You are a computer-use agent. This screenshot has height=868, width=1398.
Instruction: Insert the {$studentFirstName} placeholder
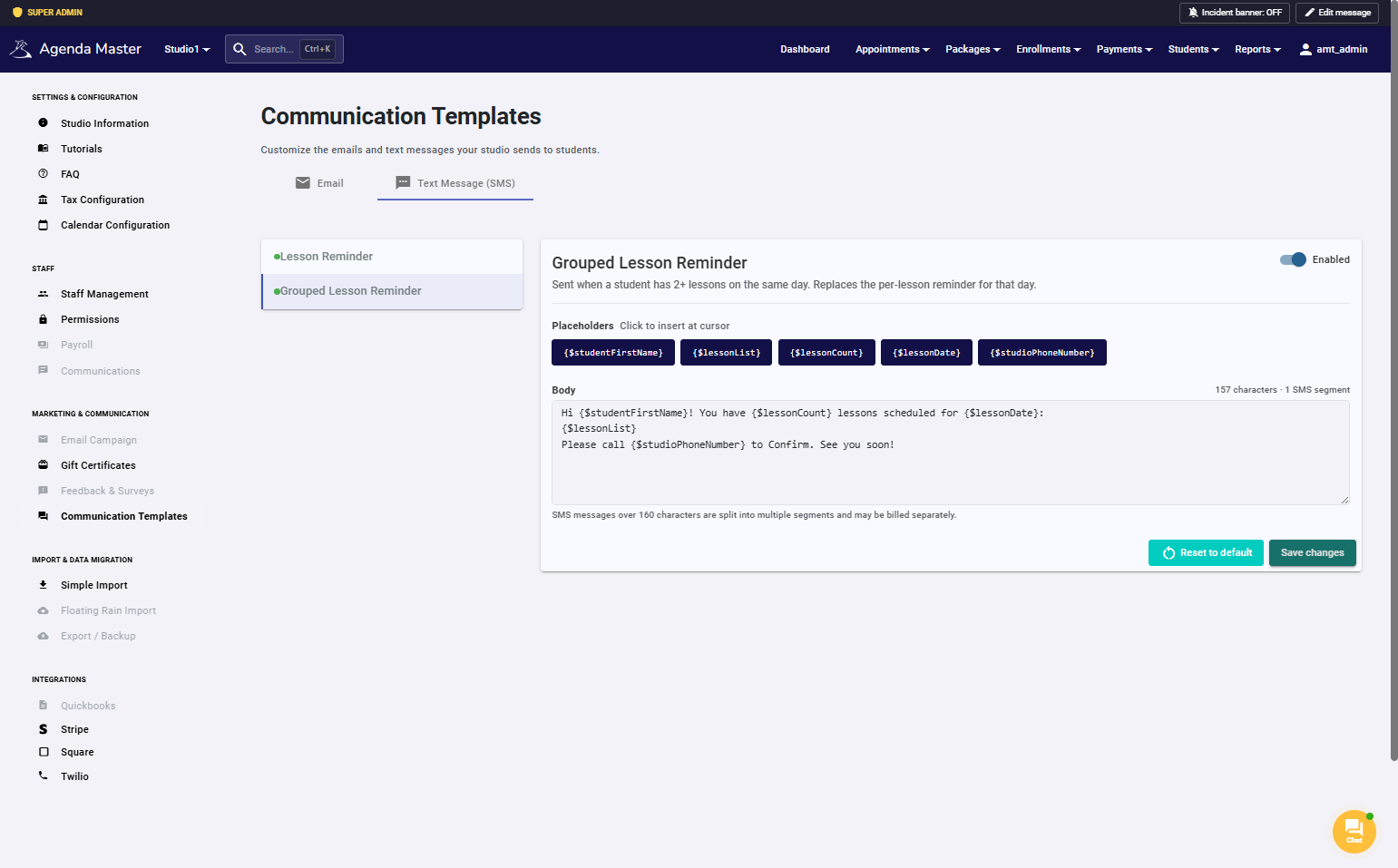pos(613,353)
